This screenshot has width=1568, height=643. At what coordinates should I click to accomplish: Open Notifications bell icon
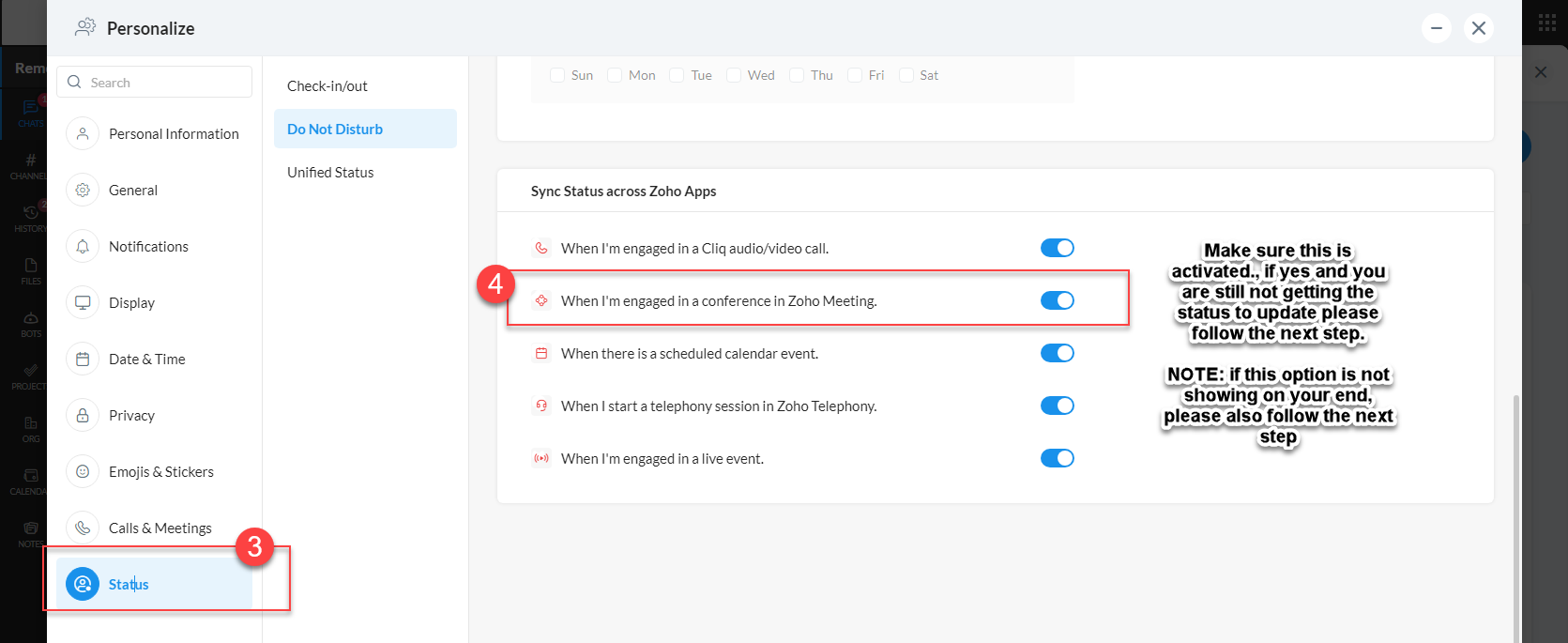83,247
